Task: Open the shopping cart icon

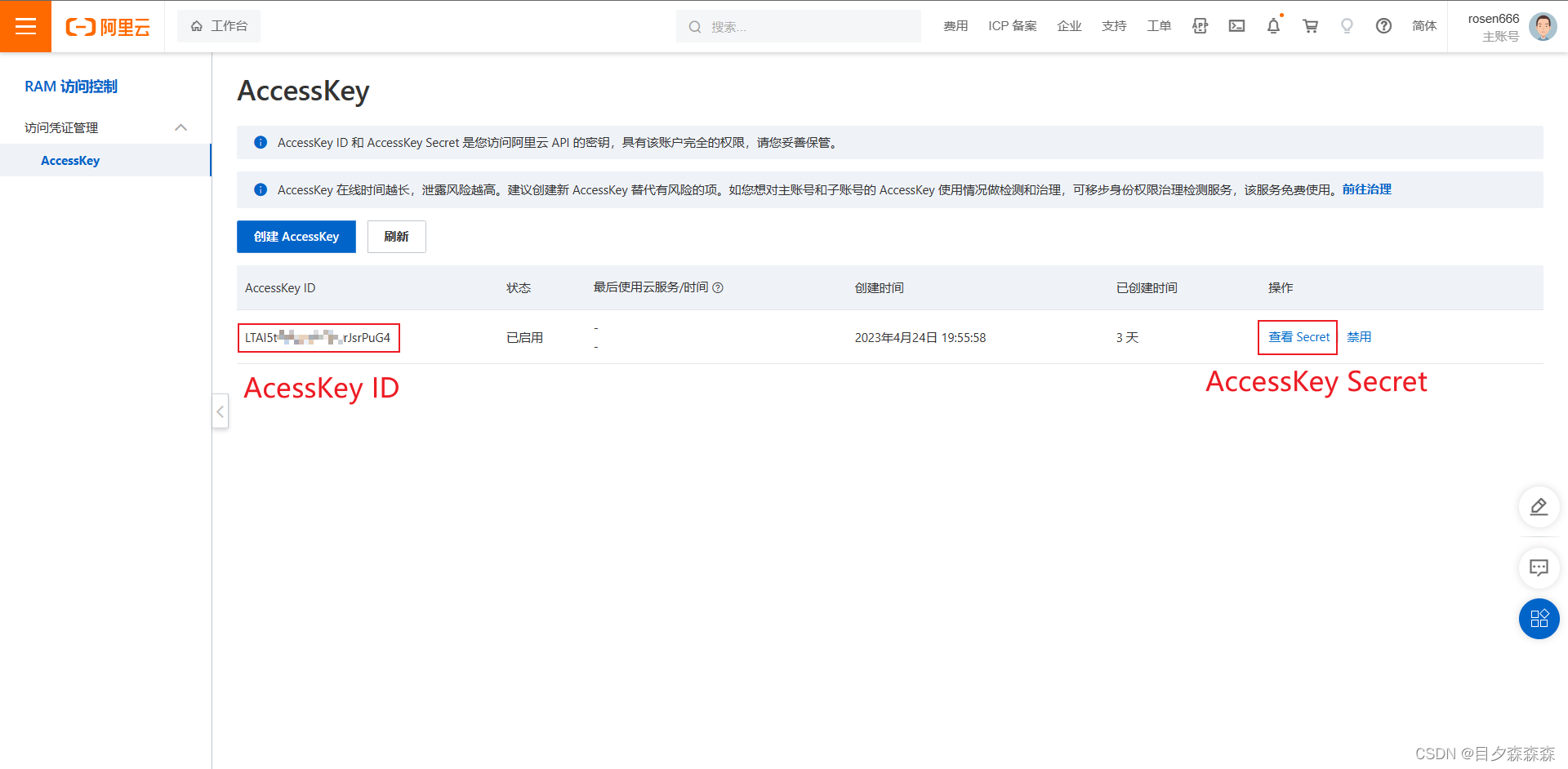Action: click(1310, 26)
